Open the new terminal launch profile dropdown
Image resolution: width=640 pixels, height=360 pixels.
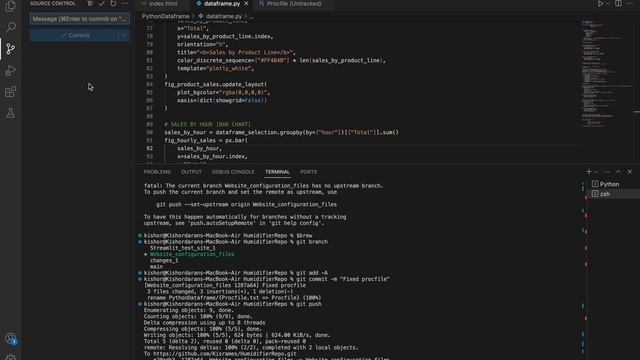(596, 172)
